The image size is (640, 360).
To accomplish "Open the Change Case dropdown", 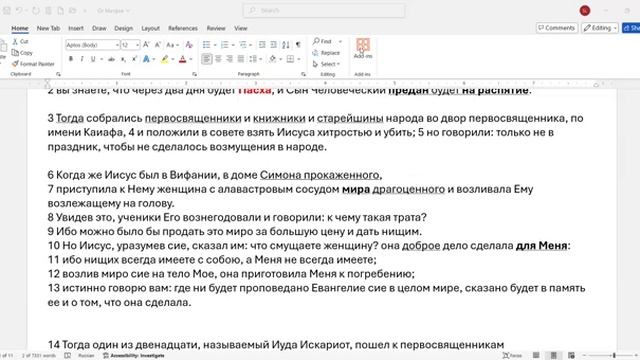I will click(x=172, y=44).
